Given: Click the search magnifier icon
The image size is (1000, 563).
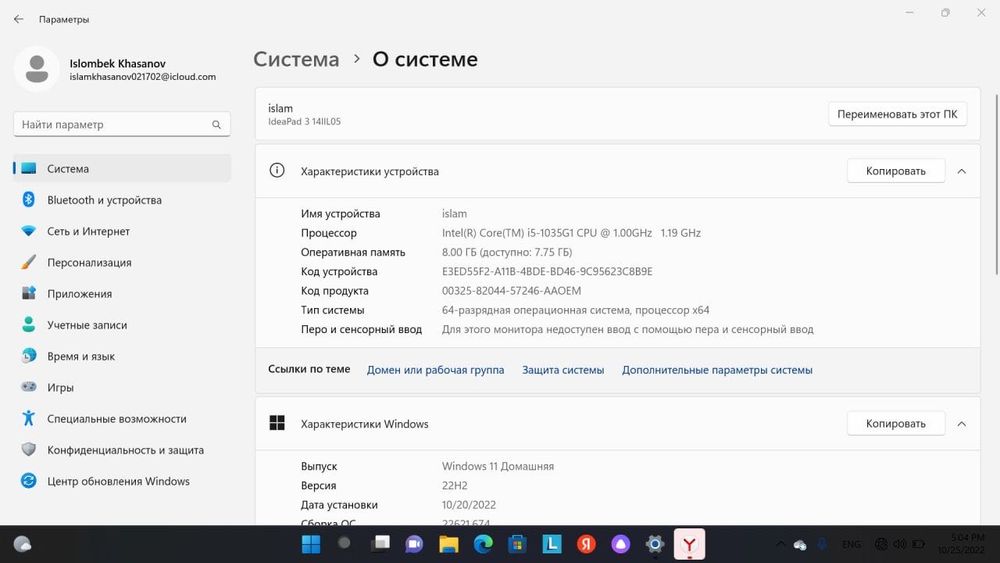Looking at the screenshot, I should (x=217, y=124).
